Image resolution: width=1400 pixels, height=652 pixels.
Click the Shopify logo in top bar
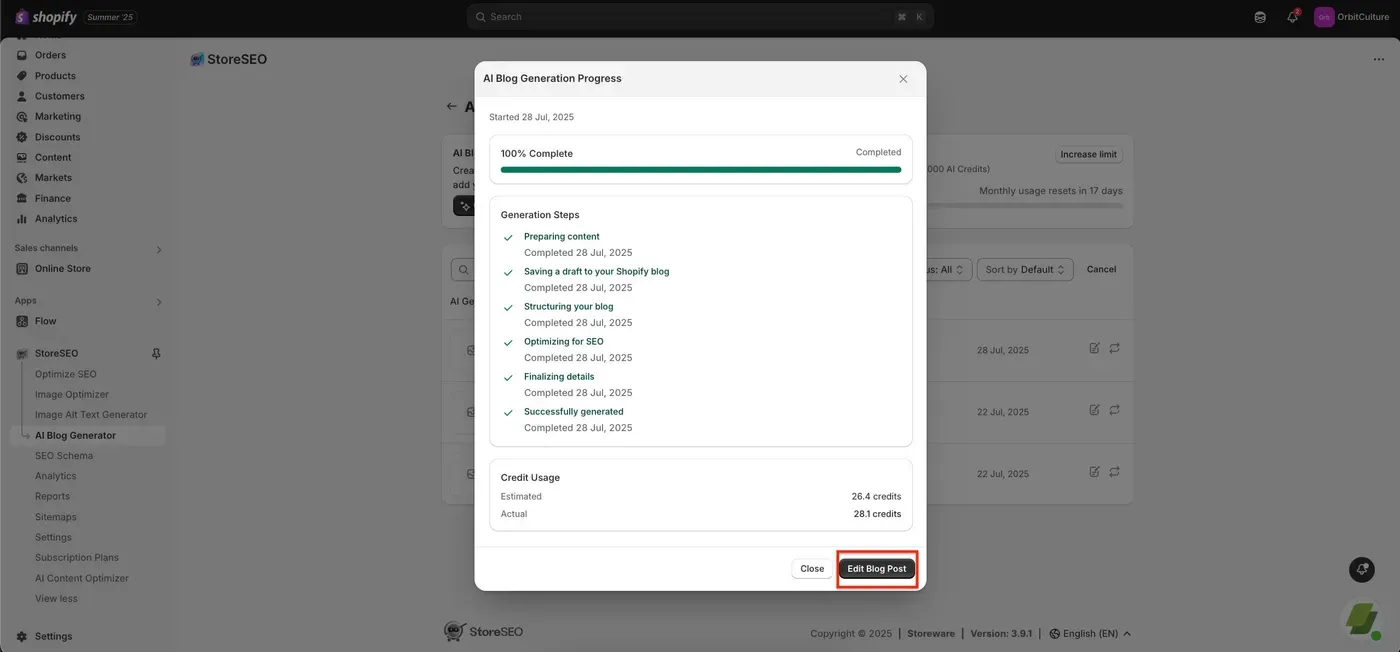tap(46, 17)
